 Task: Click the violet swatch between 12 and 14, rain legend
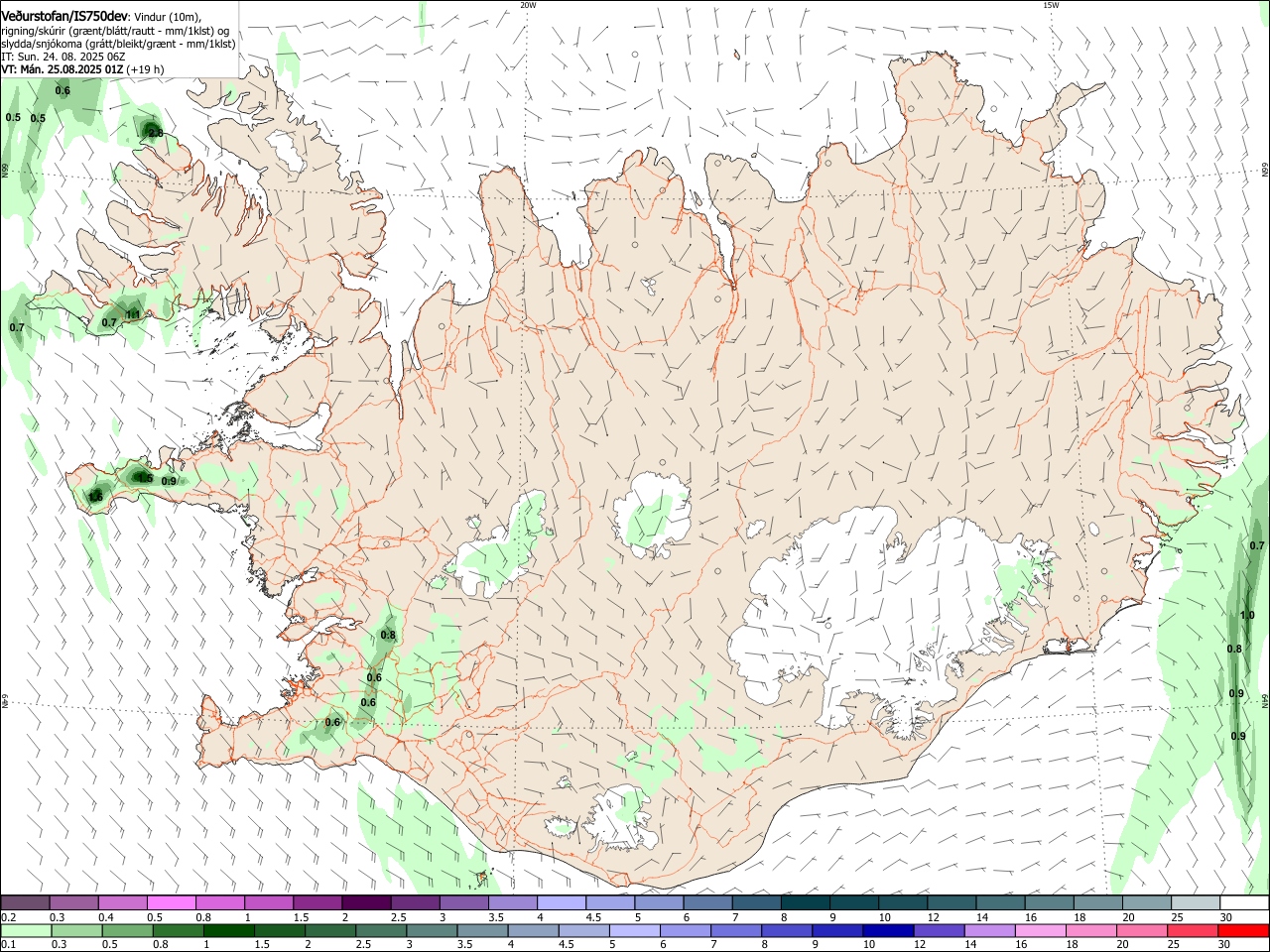[938, 930]
